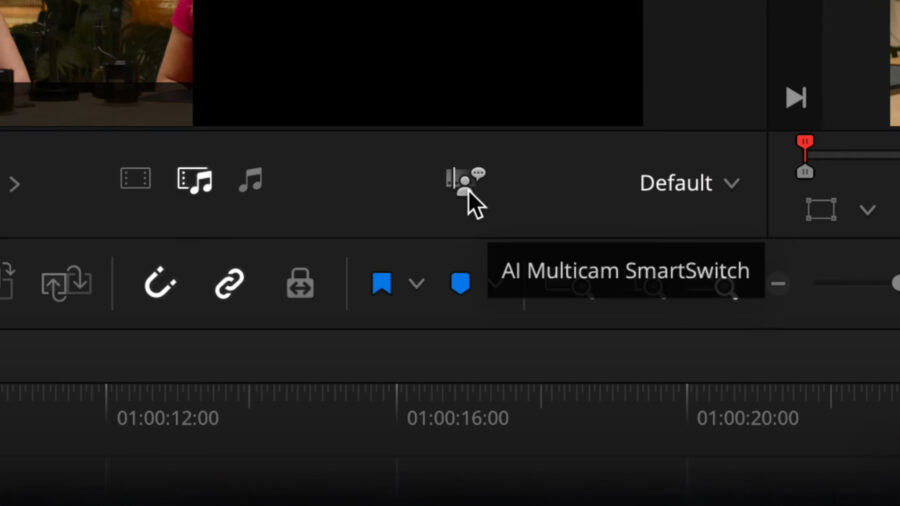The height and width of the screenshot is (506, 900).
Task: Select the audio-only music note icon
Action: click(250, 180)
